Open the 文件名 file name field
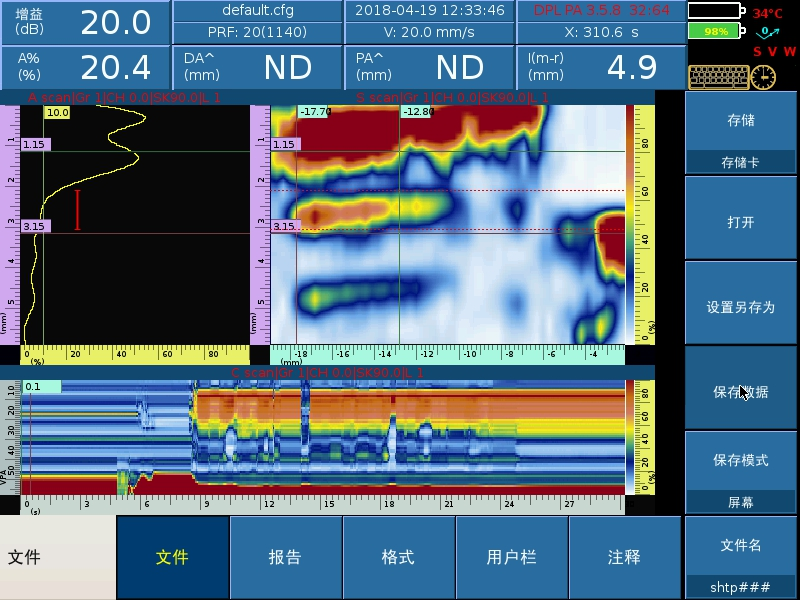The image size is (800, 600). click(741, 557)
